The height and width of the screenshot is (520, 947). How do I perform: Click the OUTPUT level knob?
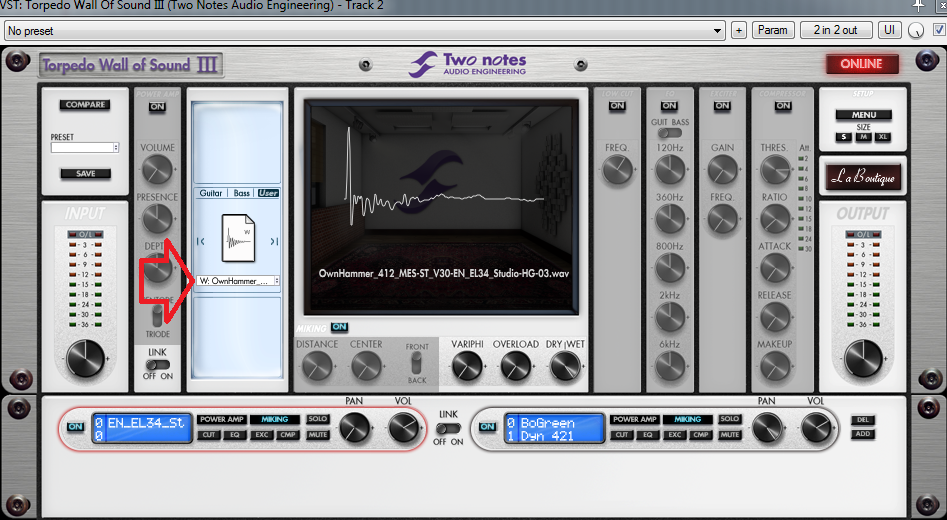tap(862, 359)
